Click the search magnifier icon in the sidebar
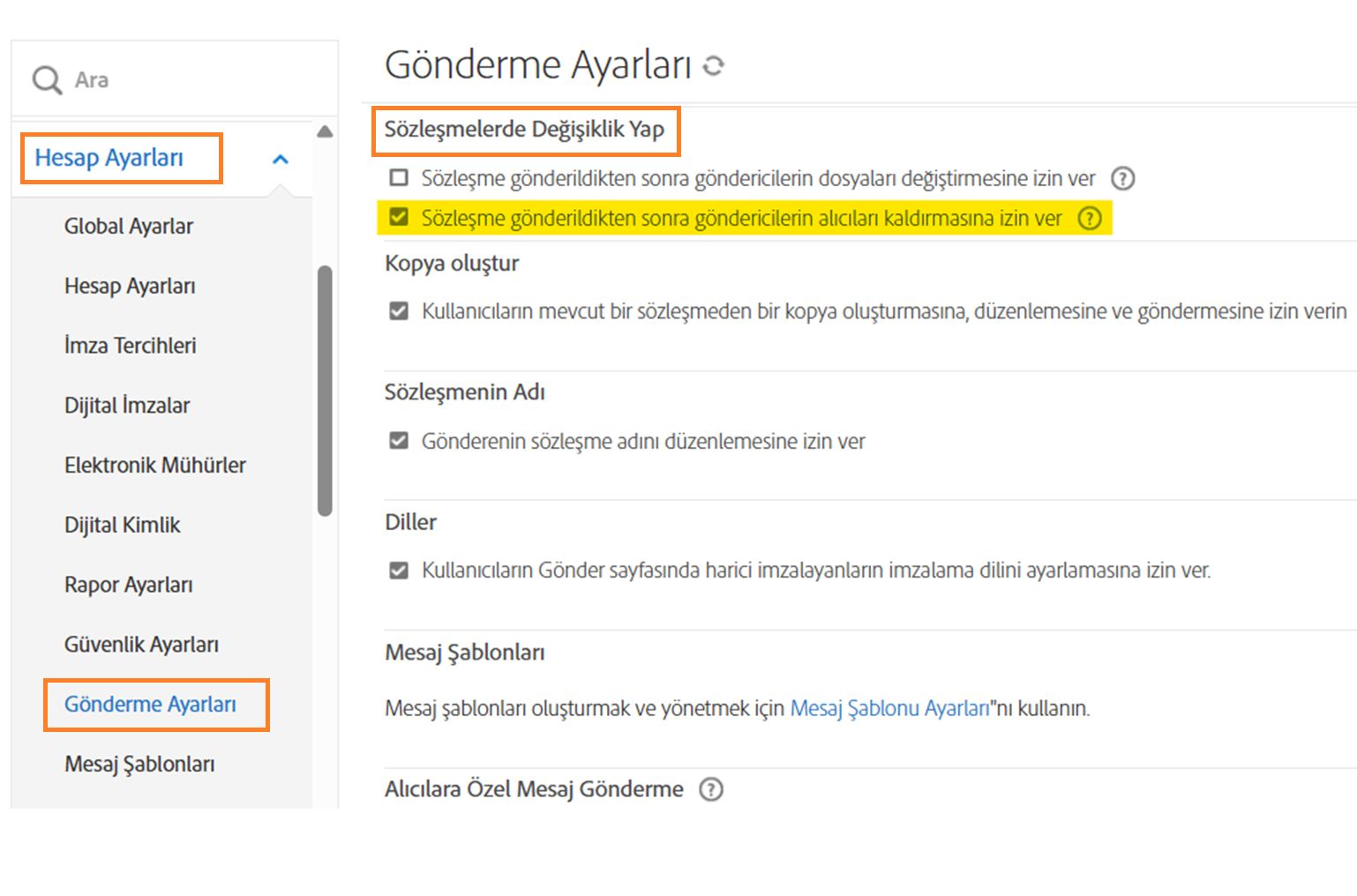Screen dimensions: 1357x896 (x=46, y=78)
